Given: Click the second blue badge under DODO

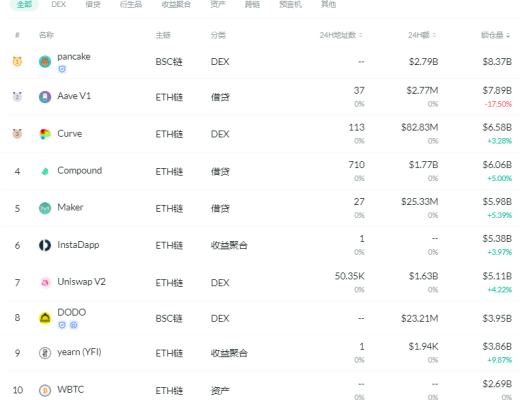Looking at the screenshot, I should [74, 325].
